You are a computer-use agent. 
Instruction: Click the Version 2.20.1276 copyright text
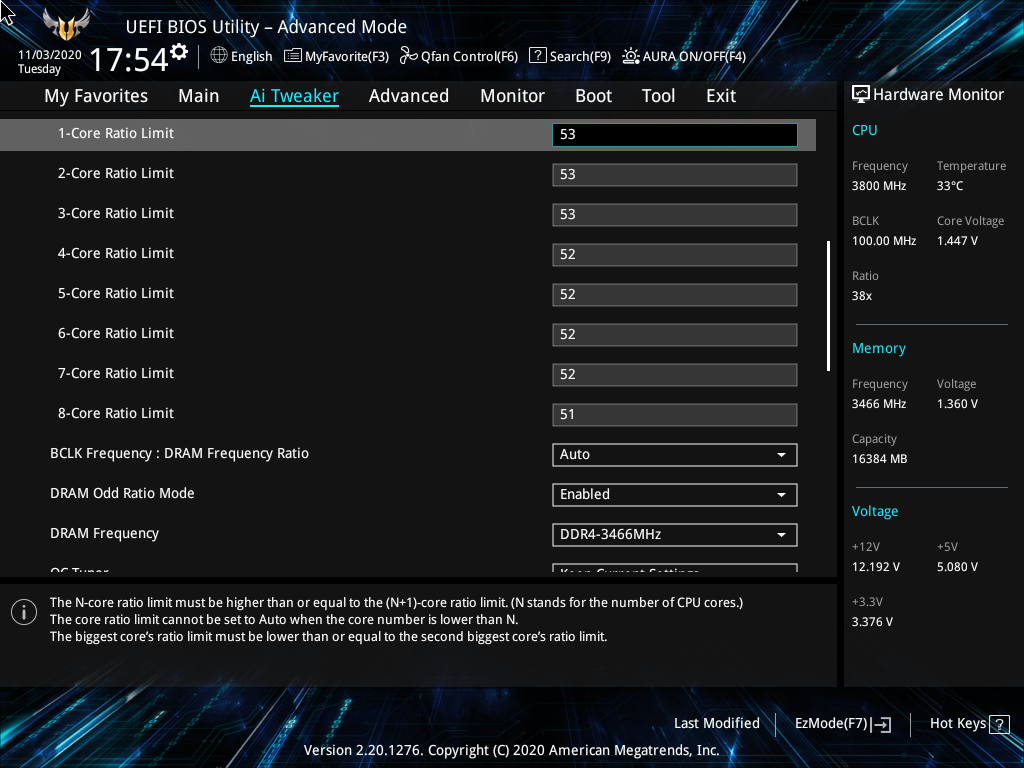[511, 750]
